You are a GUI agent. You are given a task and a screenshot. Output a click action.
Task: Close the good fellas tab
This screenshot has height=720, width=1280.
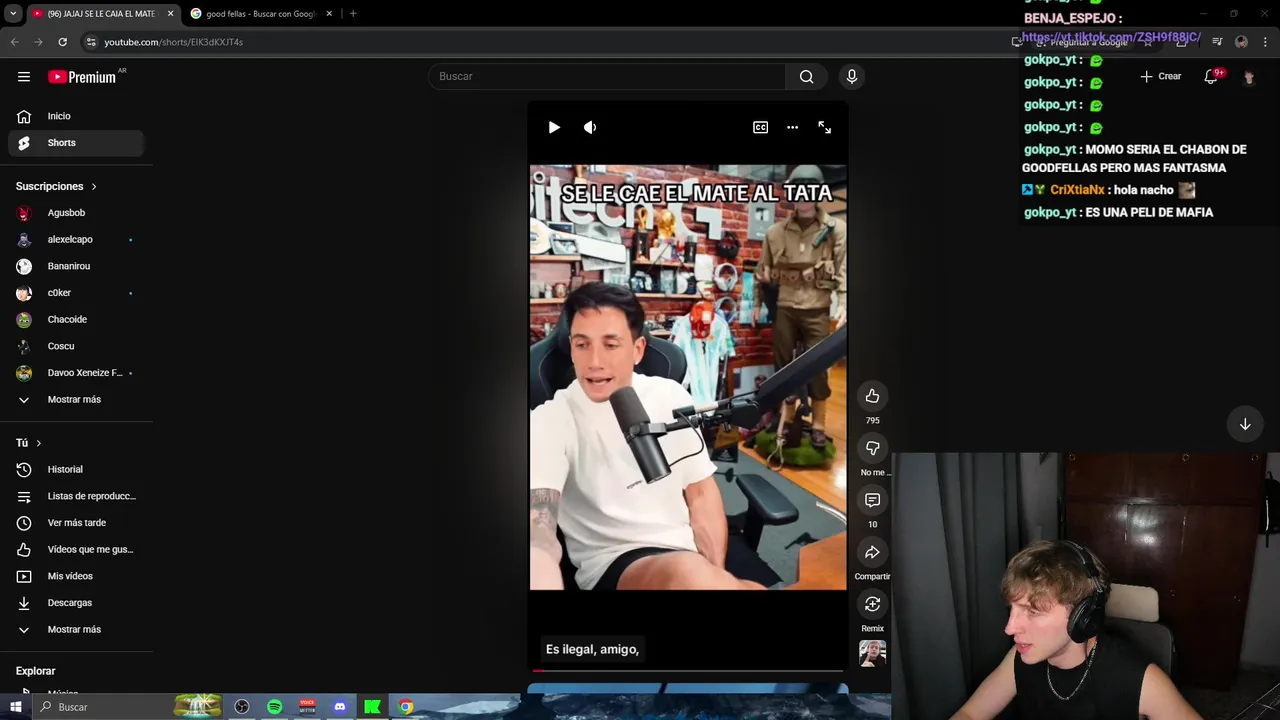coord(328,14)
